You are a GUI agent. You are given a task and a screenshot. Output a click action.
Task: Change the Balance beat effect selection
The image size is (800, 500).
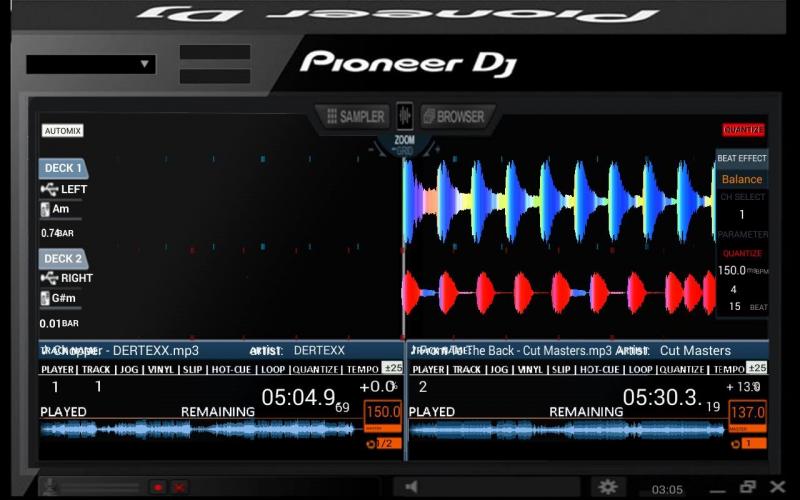[741, 179]
